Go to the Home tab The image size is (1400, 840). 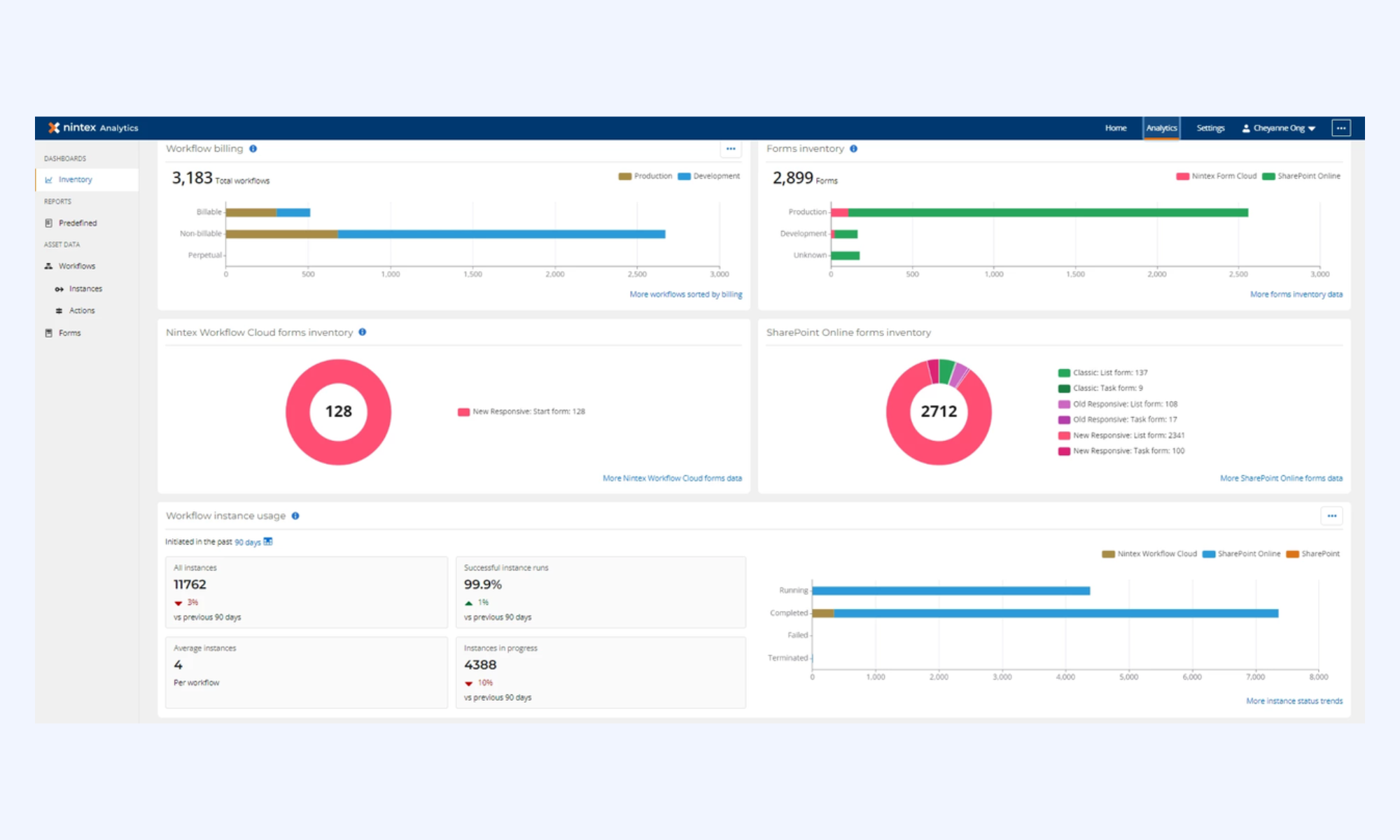pyautogui.click(x=1116, y=128)
